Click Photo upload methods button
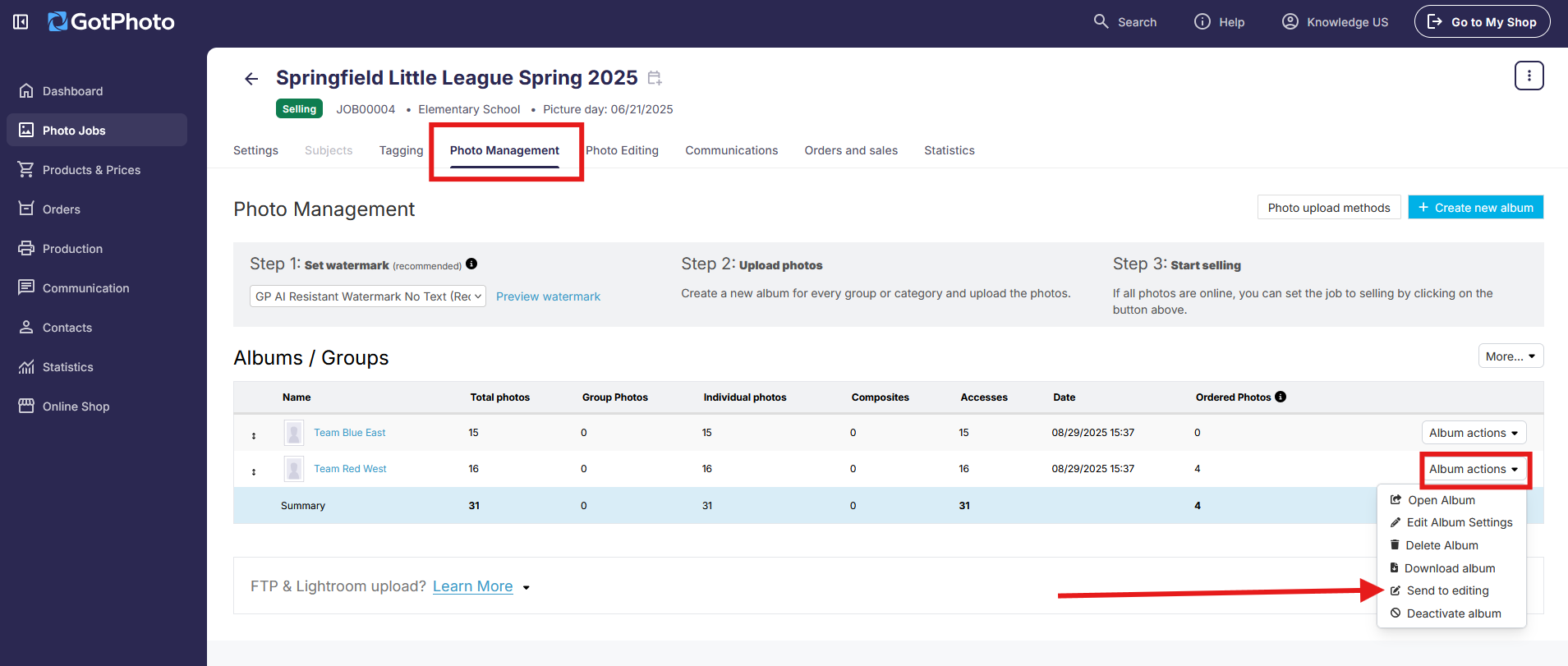1568x666 pixels. 1329,208
